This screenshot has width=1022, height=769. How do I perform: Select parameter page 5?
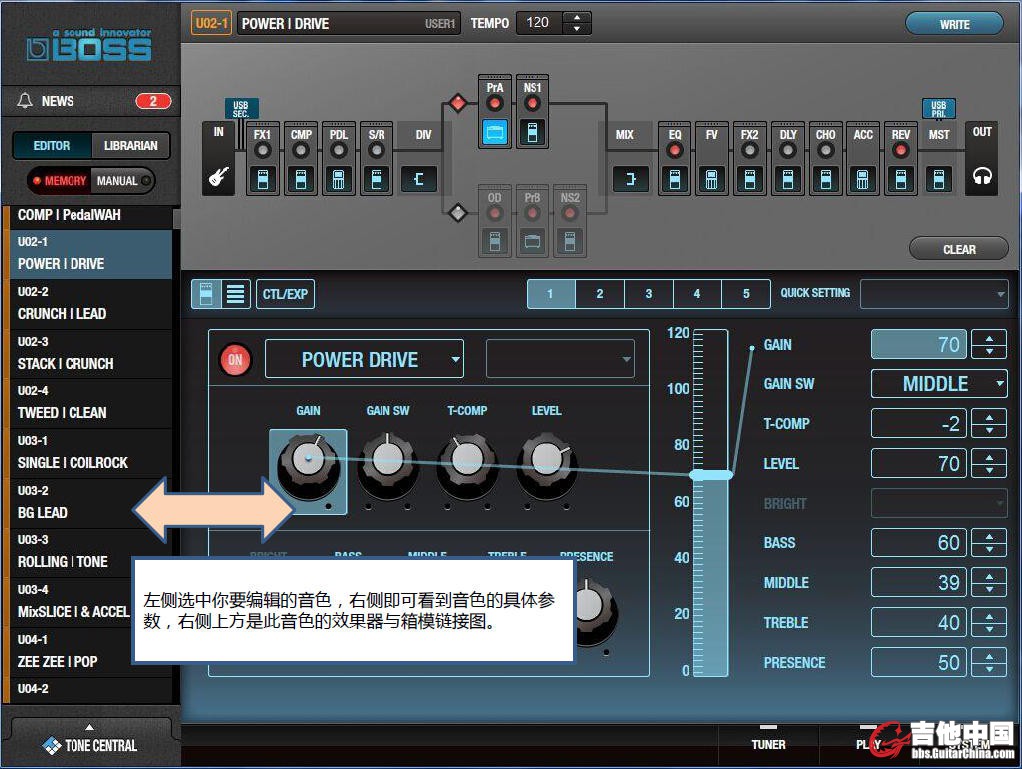(746, 294)
